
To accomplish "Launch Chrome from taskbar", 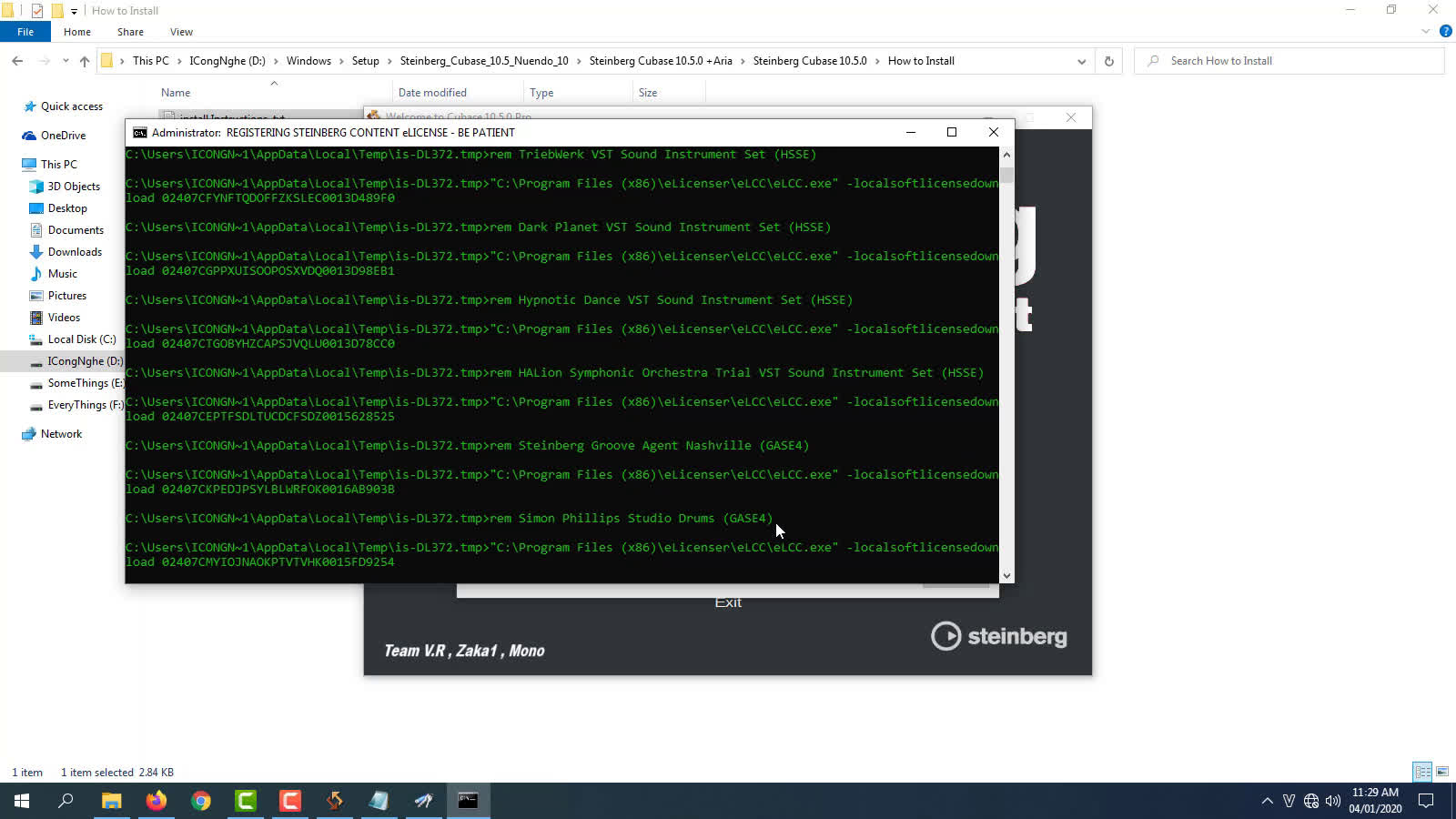I will 201,801.
